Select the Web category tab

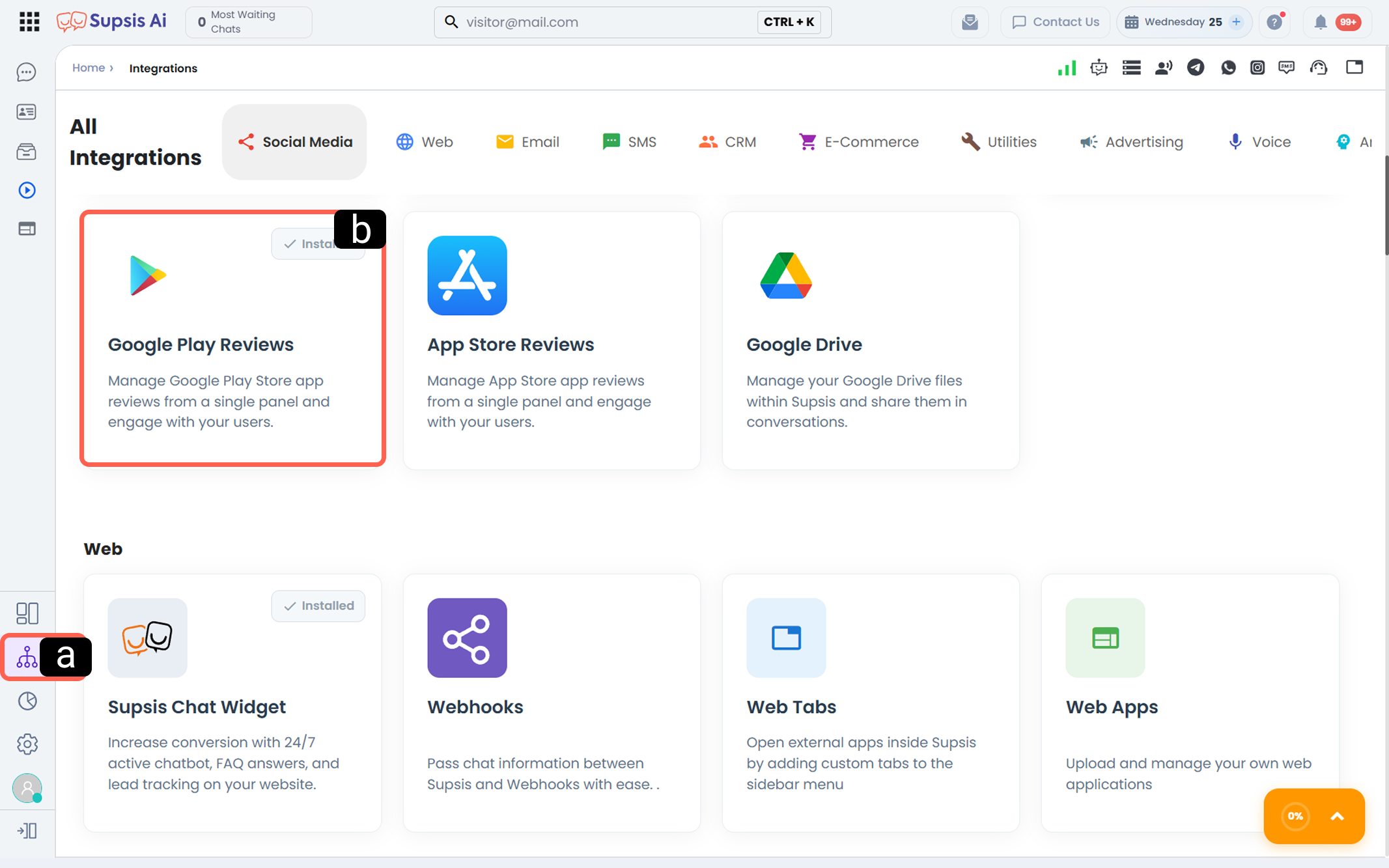click(425, 142)
